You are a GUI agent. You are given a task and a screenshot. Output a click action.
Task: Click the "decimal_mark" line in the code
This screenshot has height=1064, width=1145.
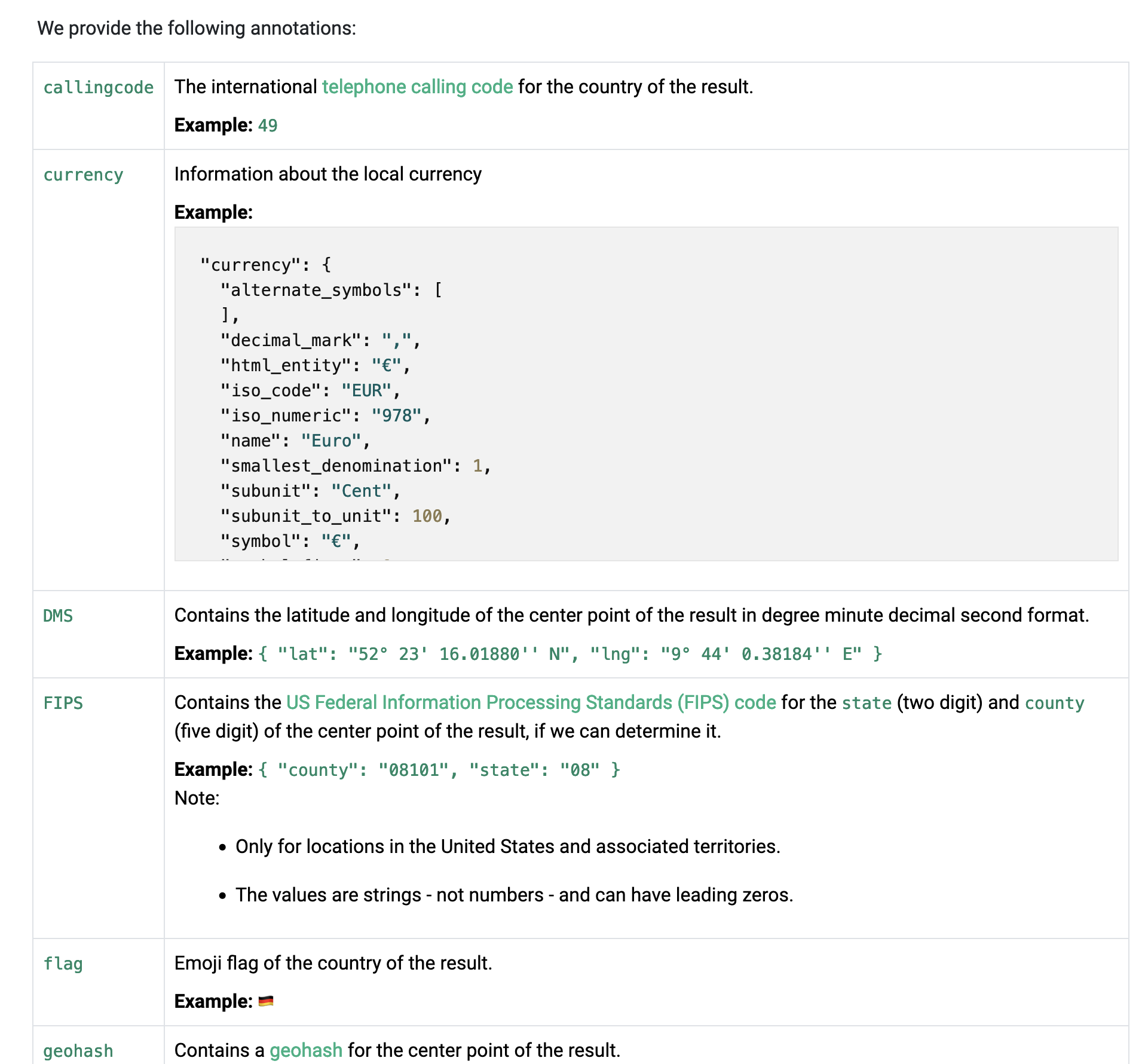pyautogui.click(x=320, y=340)
